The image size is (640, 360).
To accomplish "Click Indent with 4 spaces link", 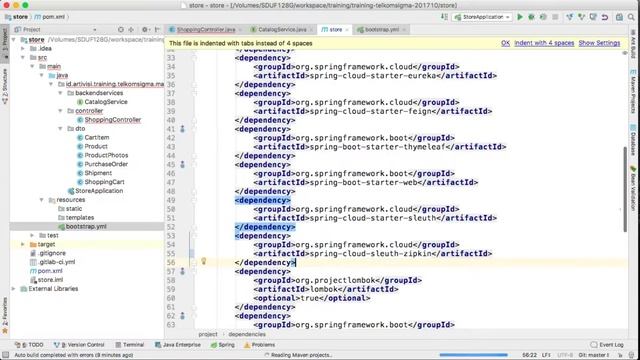I will [544, 43].
